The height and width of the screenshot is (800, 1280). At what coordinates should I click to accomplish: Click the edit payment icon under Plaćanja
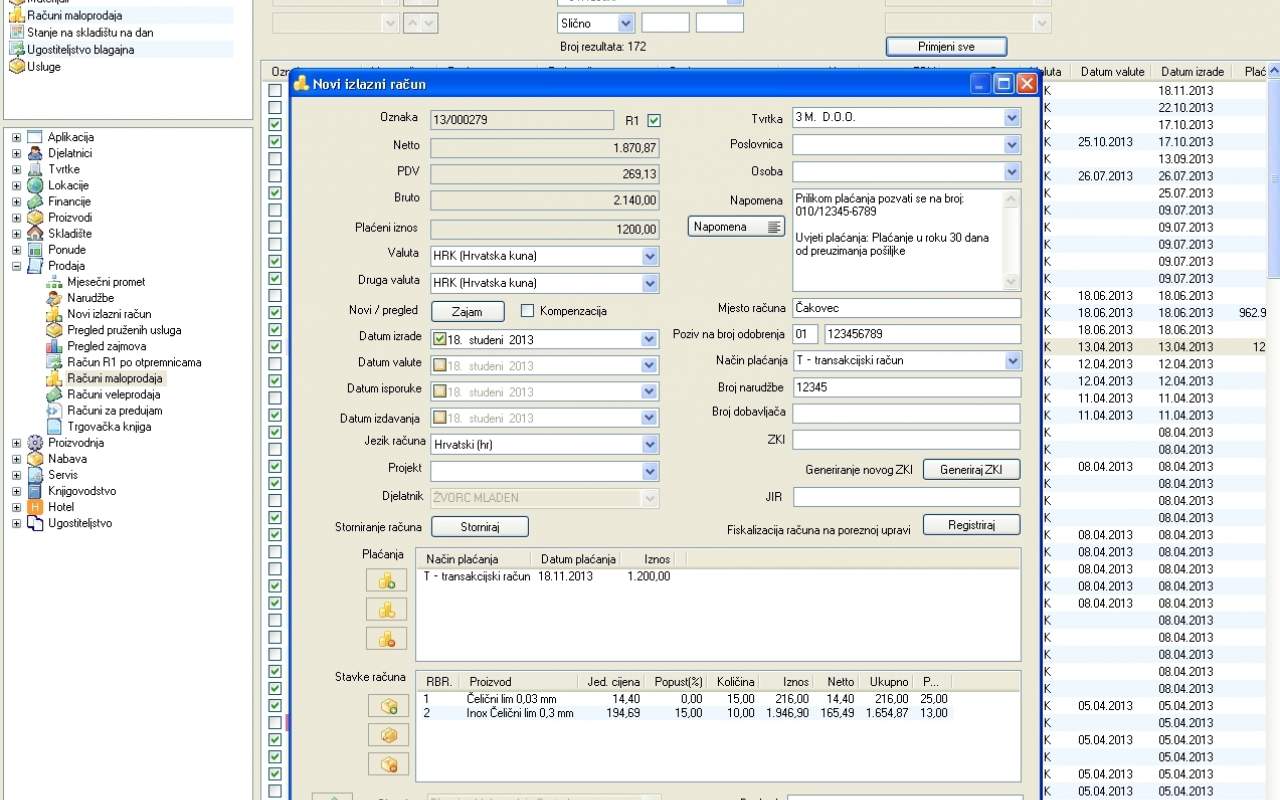[387, 609]
